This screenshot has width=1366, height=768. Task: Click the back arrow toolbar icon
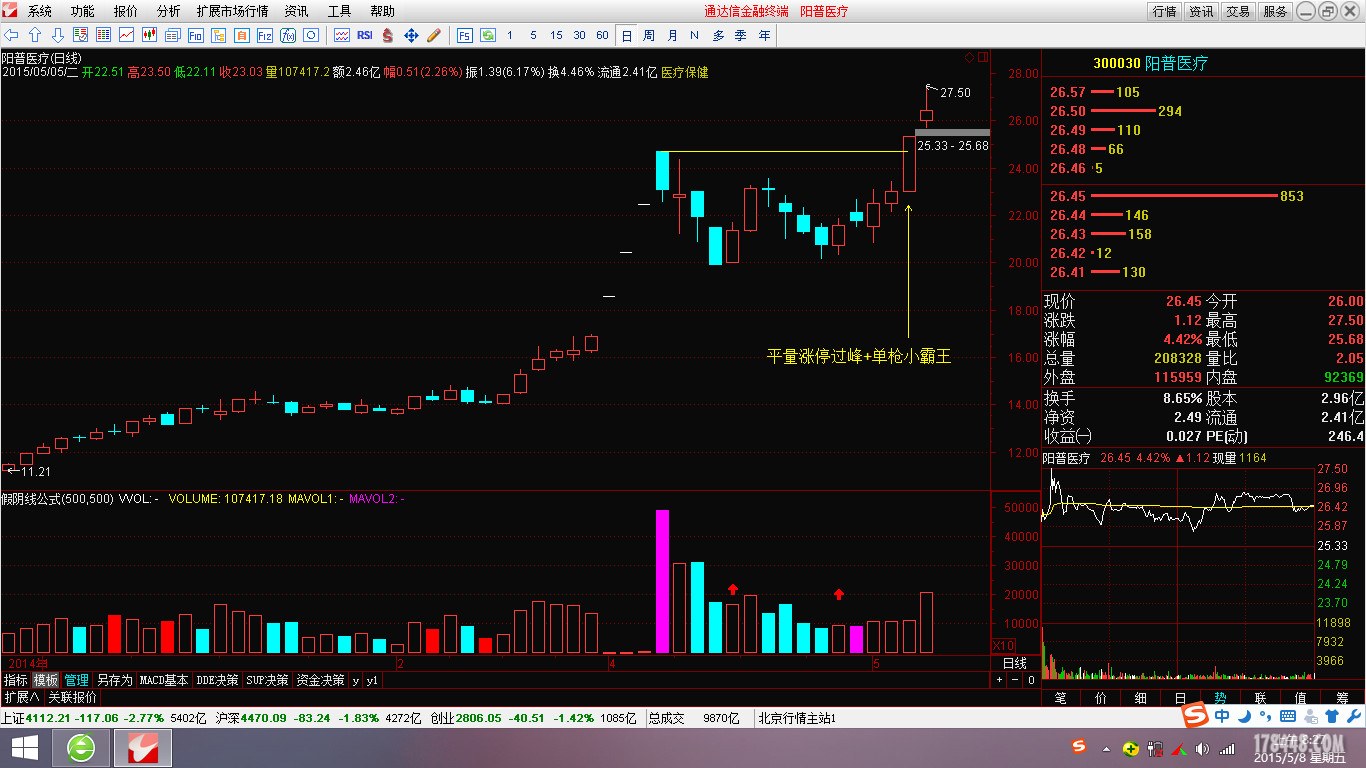coord(11,35)
